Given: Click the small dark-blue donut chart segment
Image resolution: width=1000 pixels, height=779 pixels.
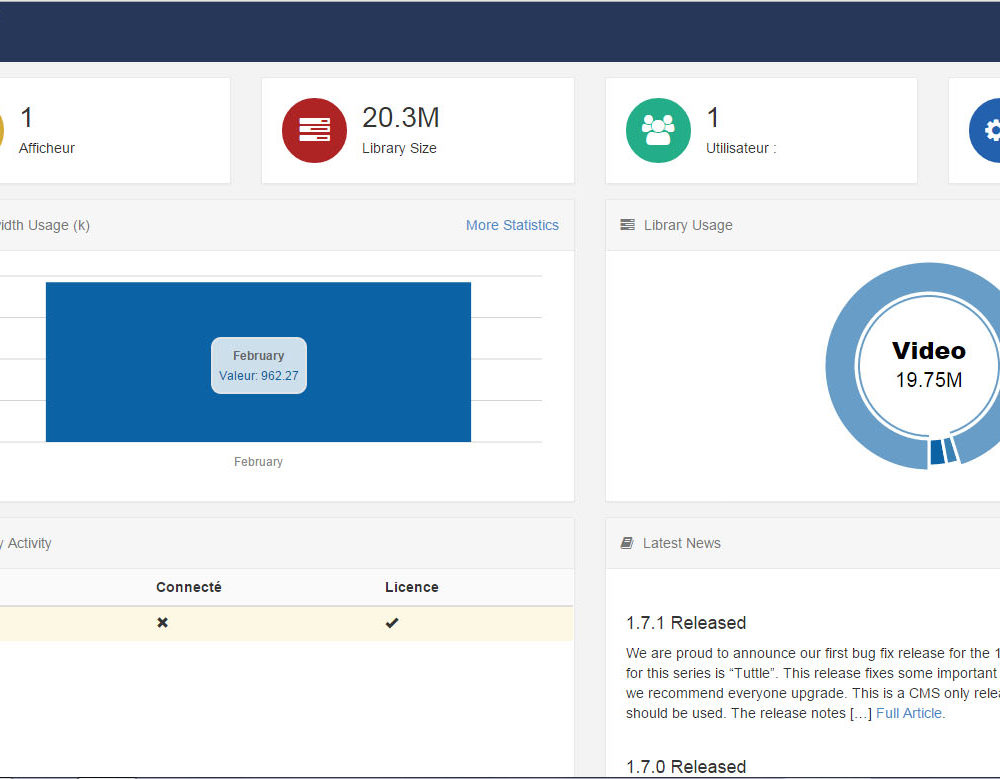Looking at the screenshot, I should pyautogui.click(x=937, y=452).
